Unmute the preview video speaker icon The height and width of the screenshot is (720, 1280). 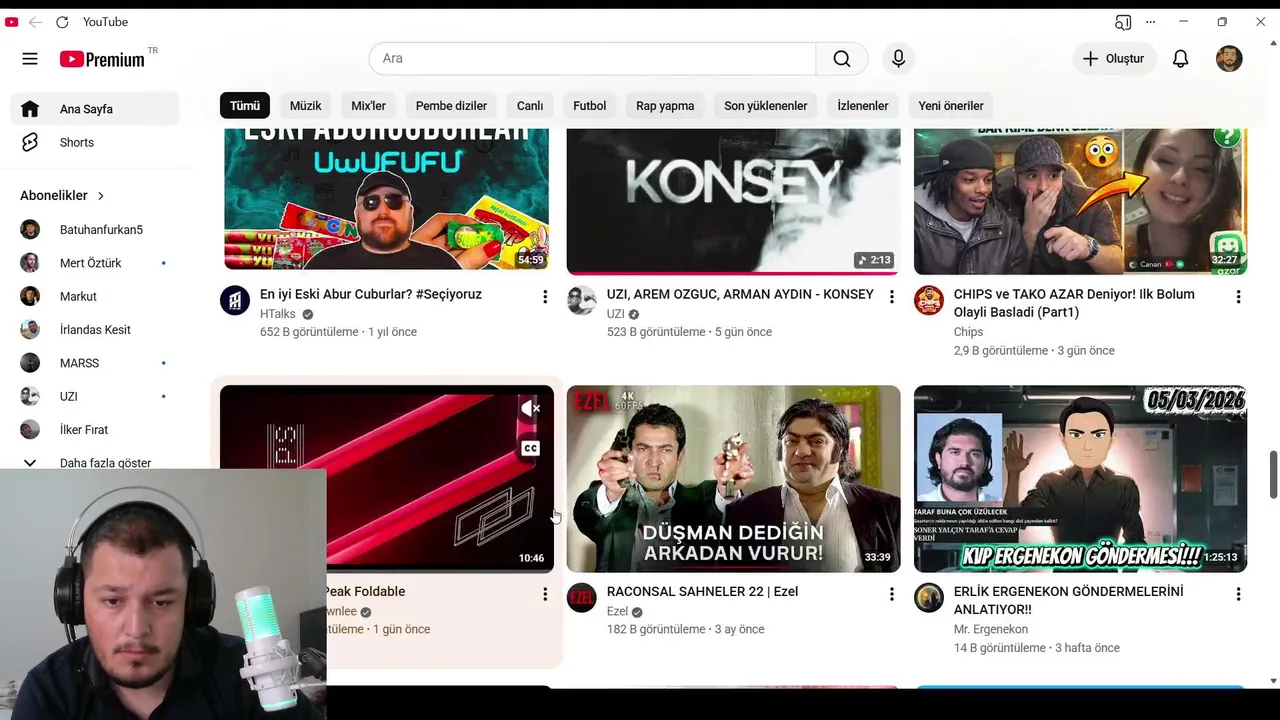[531, 408]
